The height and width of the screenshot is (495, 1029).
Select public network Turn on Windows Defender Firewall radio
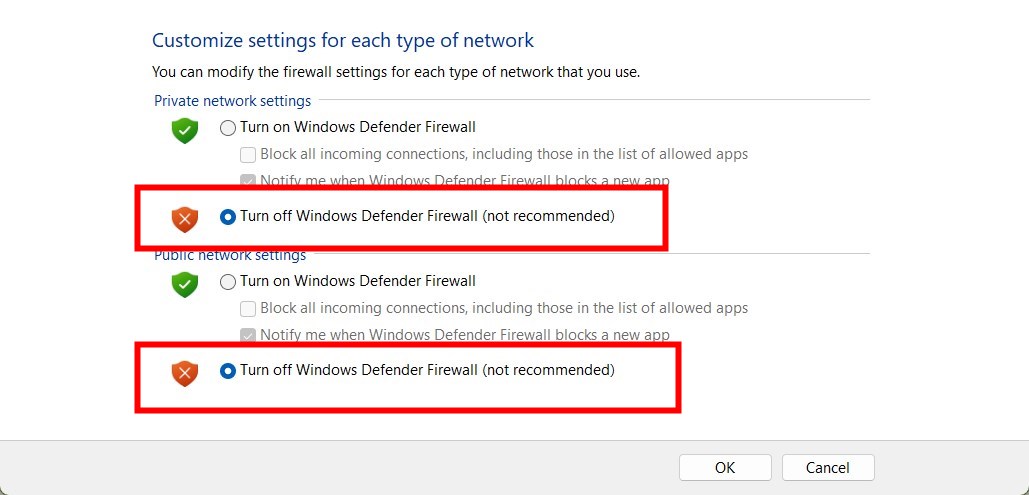pos(228,282)
